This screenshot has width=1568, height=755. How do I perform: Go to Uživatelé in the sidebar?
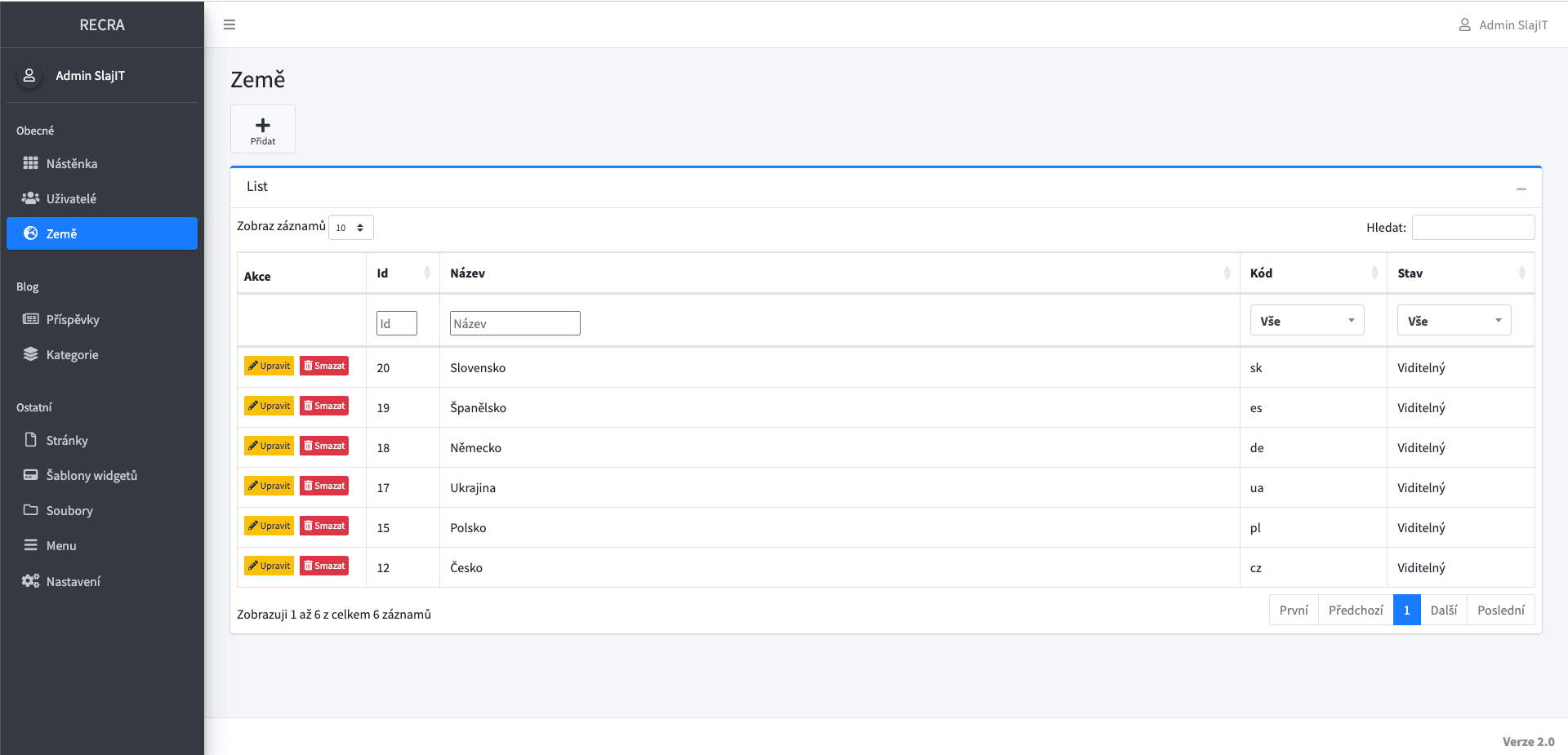pyautogui.click(x=71, y=198)
